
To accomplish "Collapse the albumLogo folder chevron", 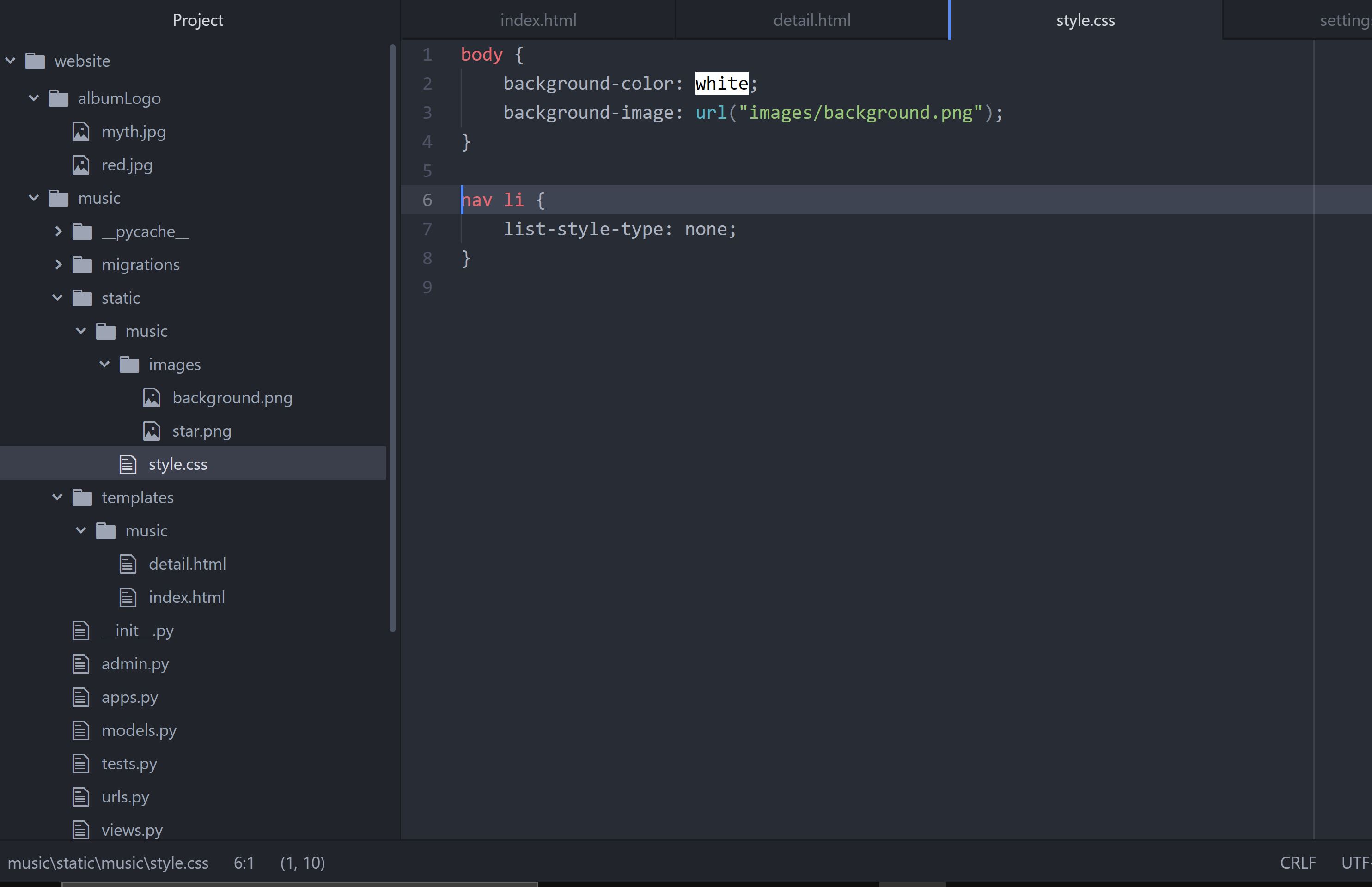I will click(34, 98).
